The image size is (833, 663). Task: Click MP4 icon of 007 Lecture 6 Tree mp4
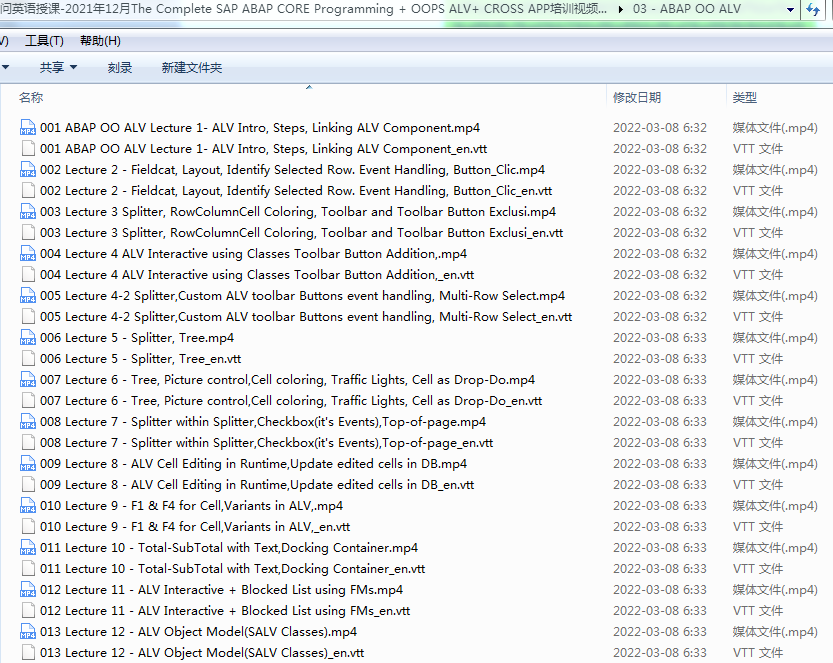pyautogui.click(x=28, y=379)
